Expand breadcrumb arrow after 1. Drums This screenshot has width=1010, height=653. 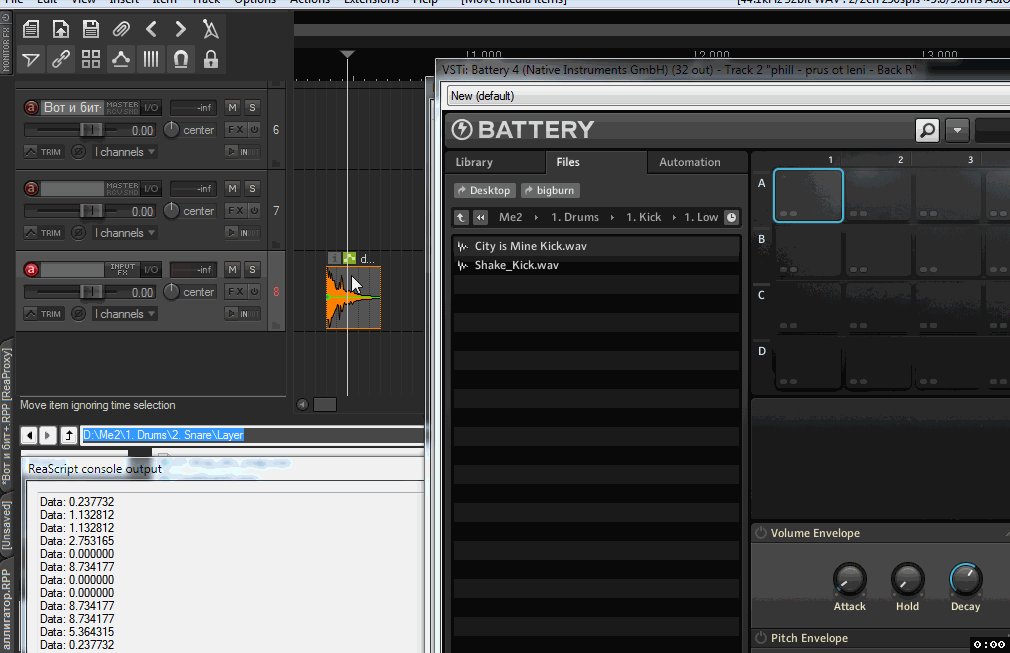612,218
